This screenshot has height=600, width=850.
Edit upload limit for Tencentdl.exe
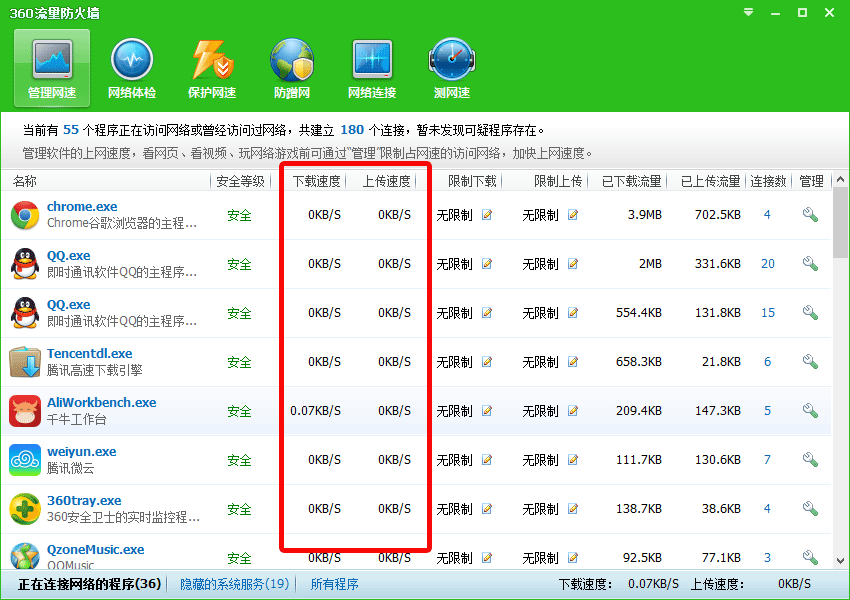pos(572,362)
